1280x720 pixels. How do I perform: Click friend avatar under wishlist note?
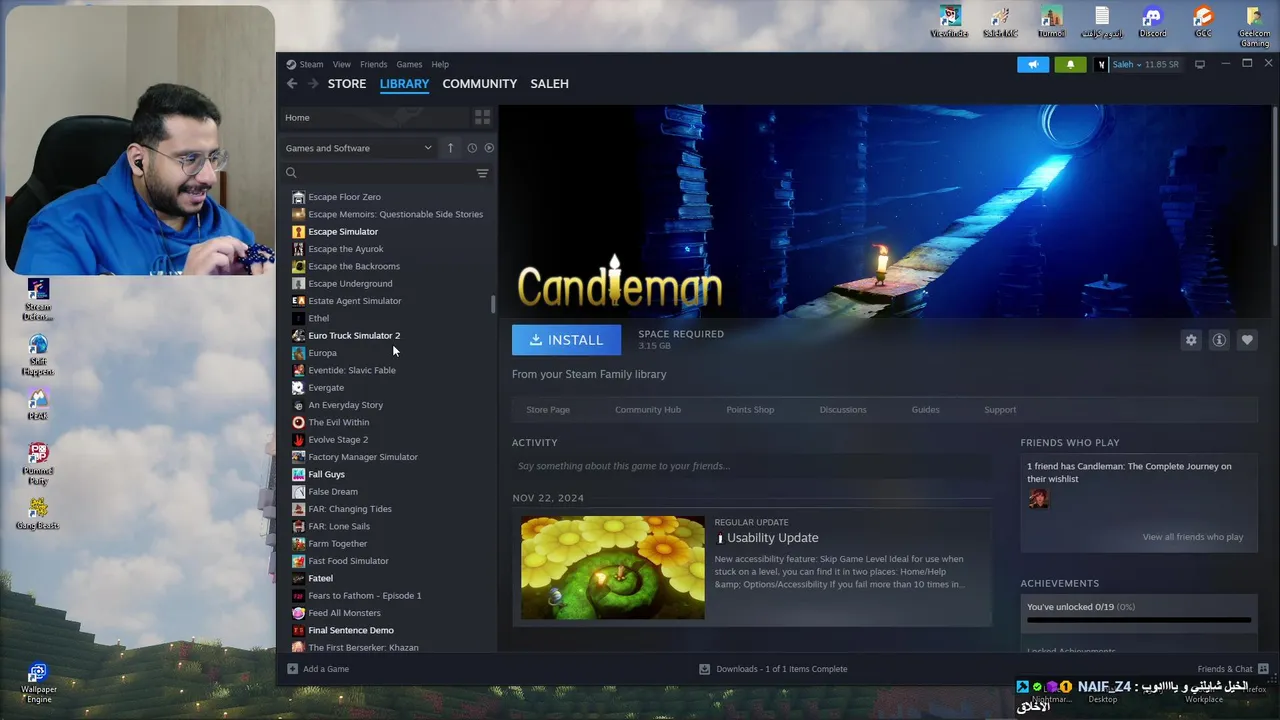tap(1038, 498)
